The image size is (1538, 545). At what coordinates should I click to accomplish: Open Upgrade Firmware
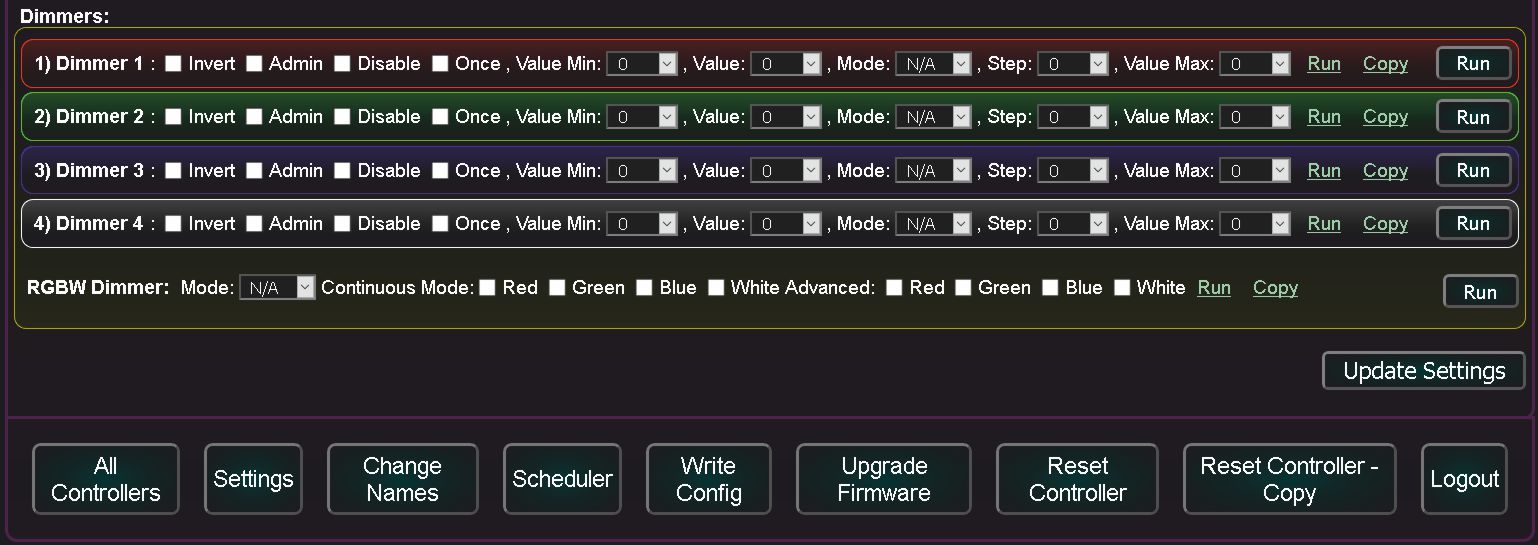[884, 479]
